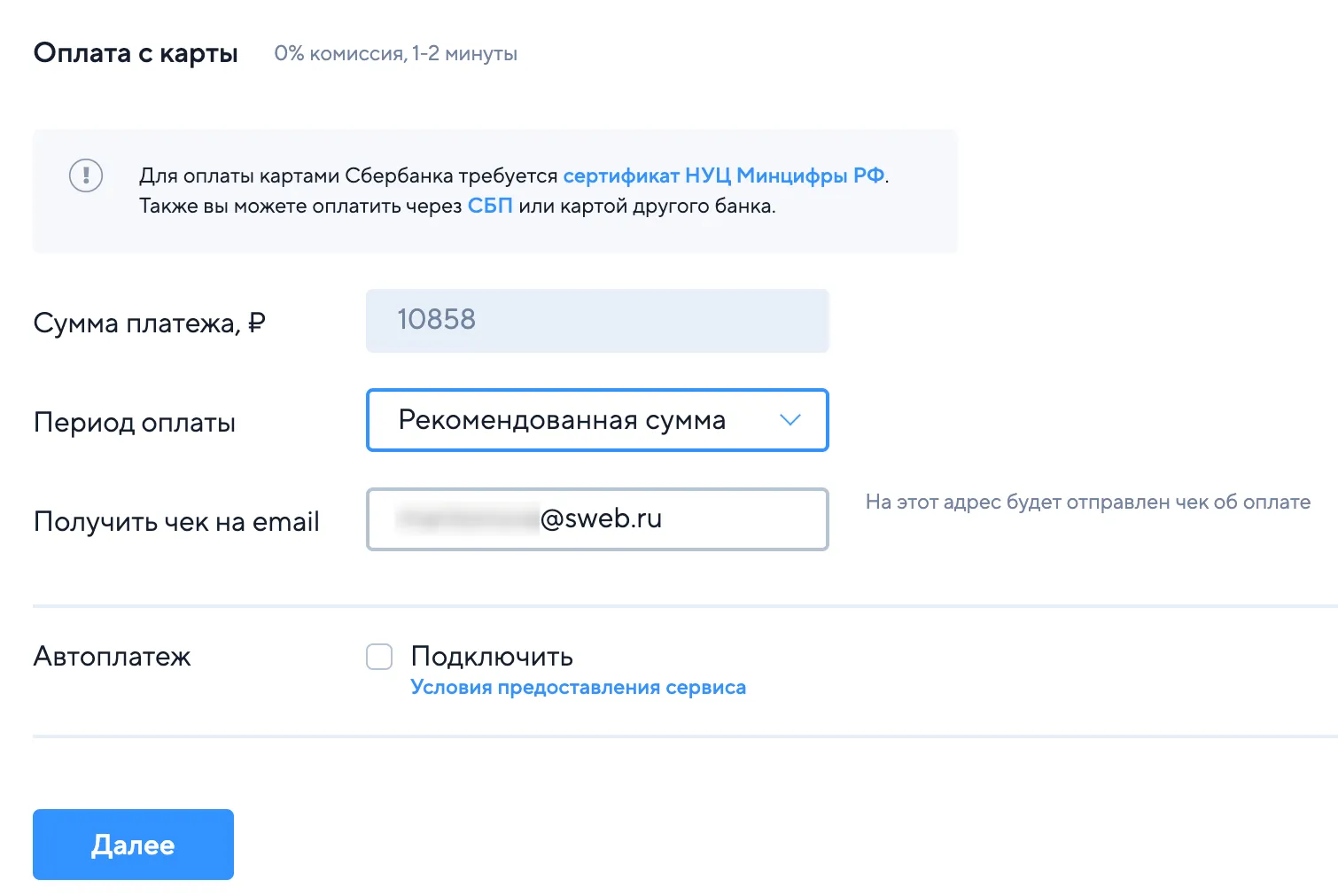Click the Получить чек на email label
1338x896 pixels.
[176, 522]
